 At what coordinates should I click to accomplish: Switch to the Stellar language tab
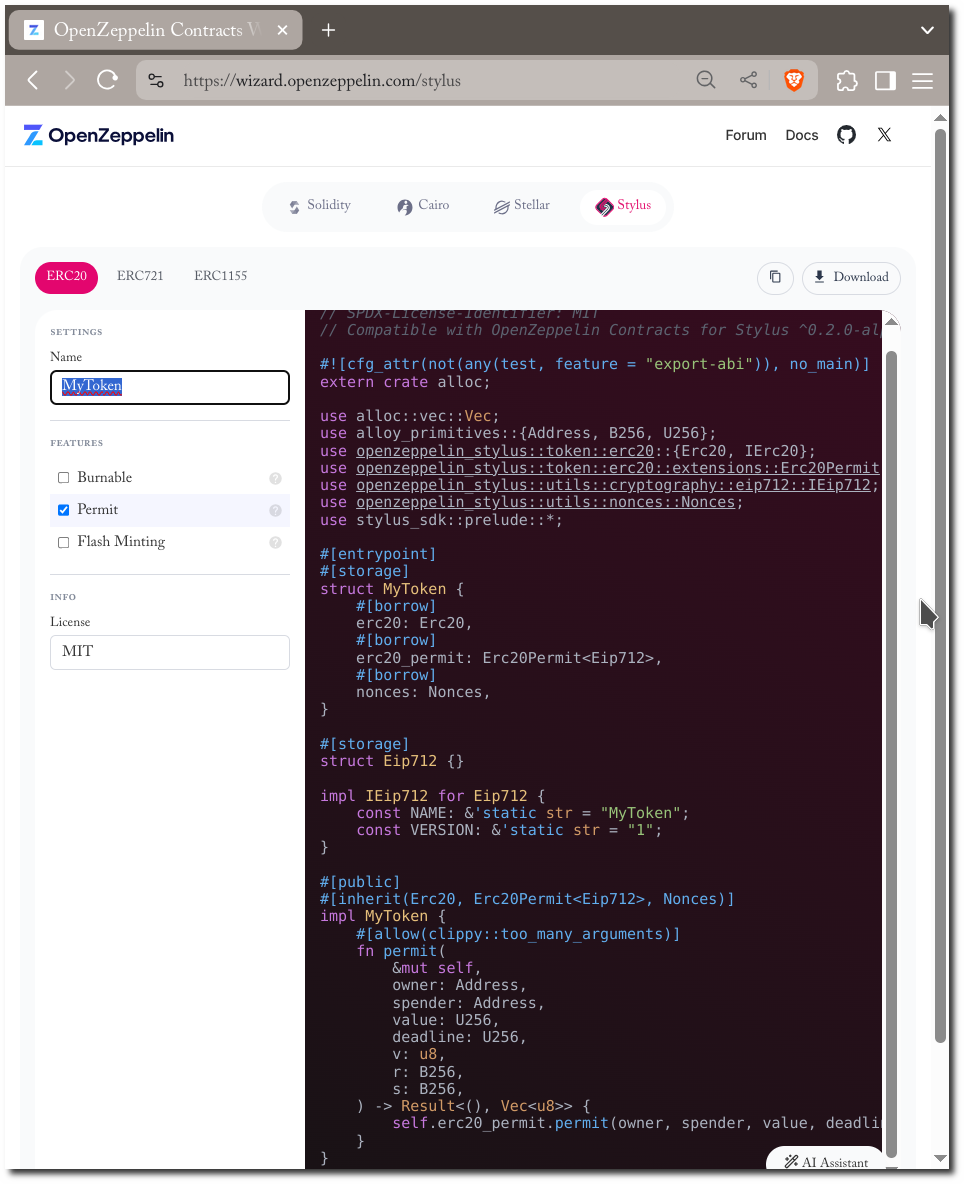522,205
